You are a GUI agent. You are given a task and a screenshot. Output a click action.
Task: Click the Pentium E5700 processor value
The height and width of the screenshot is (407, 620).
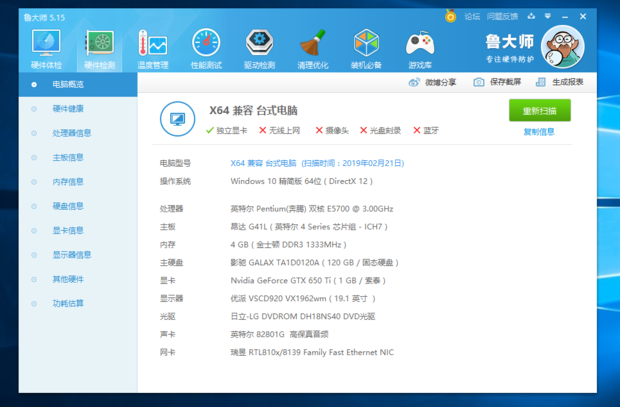(x=312, y=209)
